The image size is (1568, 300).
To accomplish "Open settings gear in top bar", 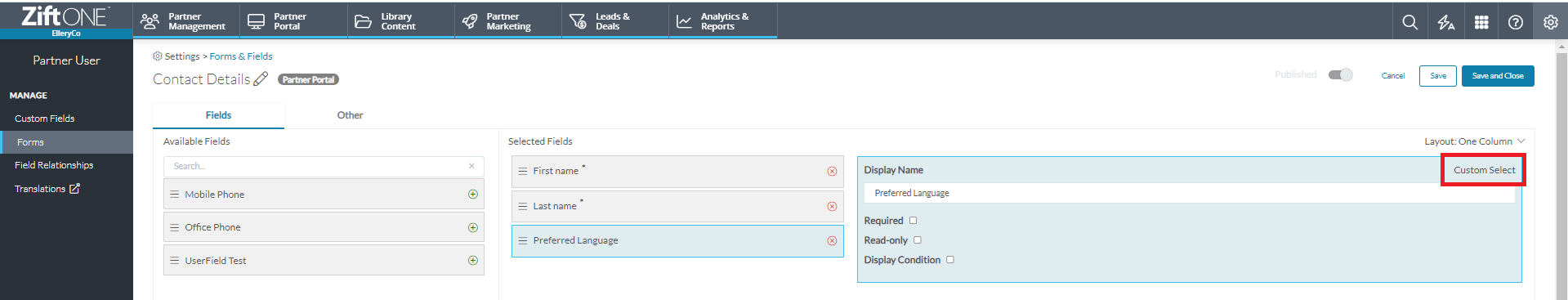I will pyautogui.click(x=1550, y=22).
